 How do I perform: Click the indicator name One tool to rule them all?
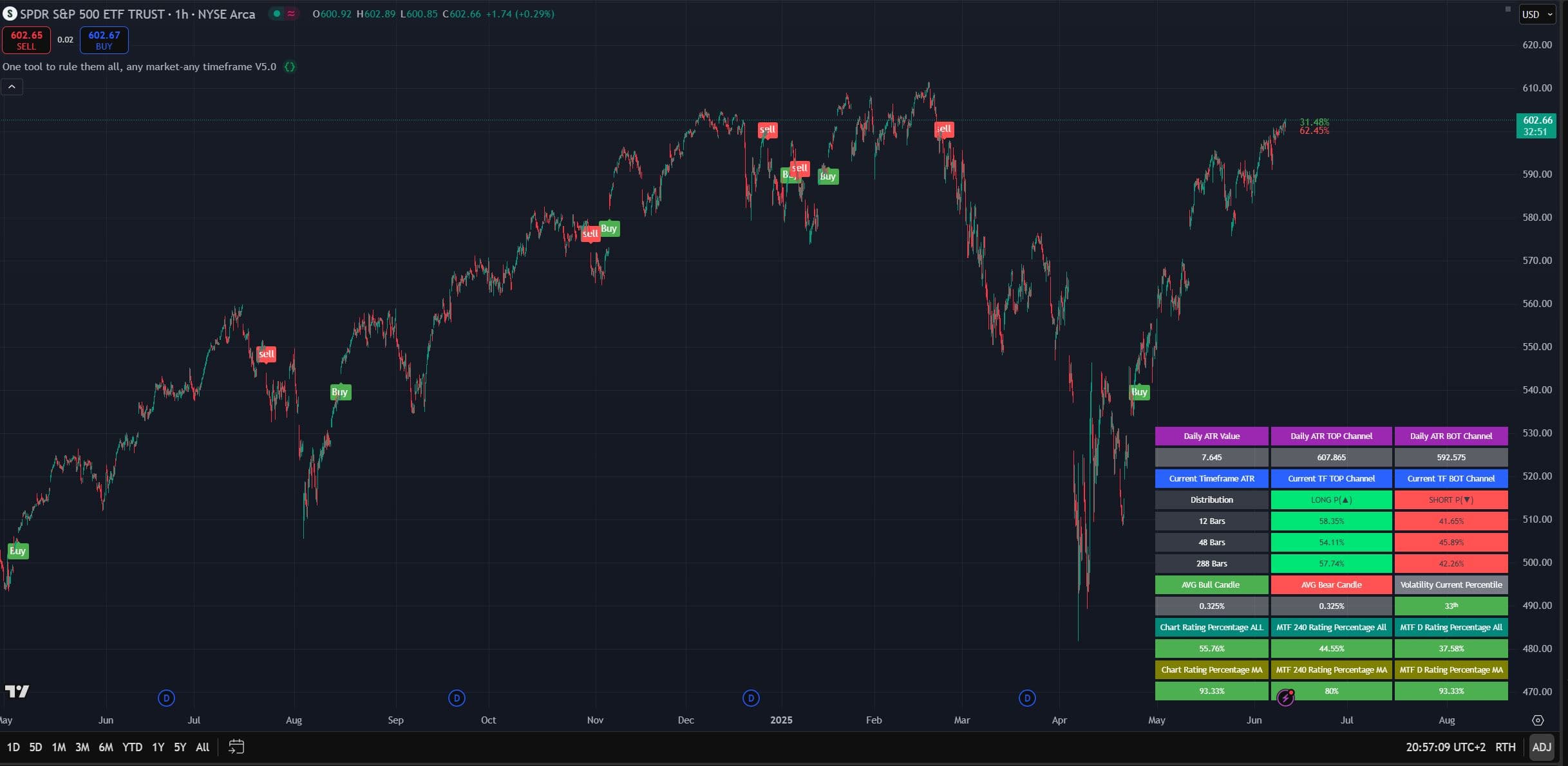pos(139,67)
